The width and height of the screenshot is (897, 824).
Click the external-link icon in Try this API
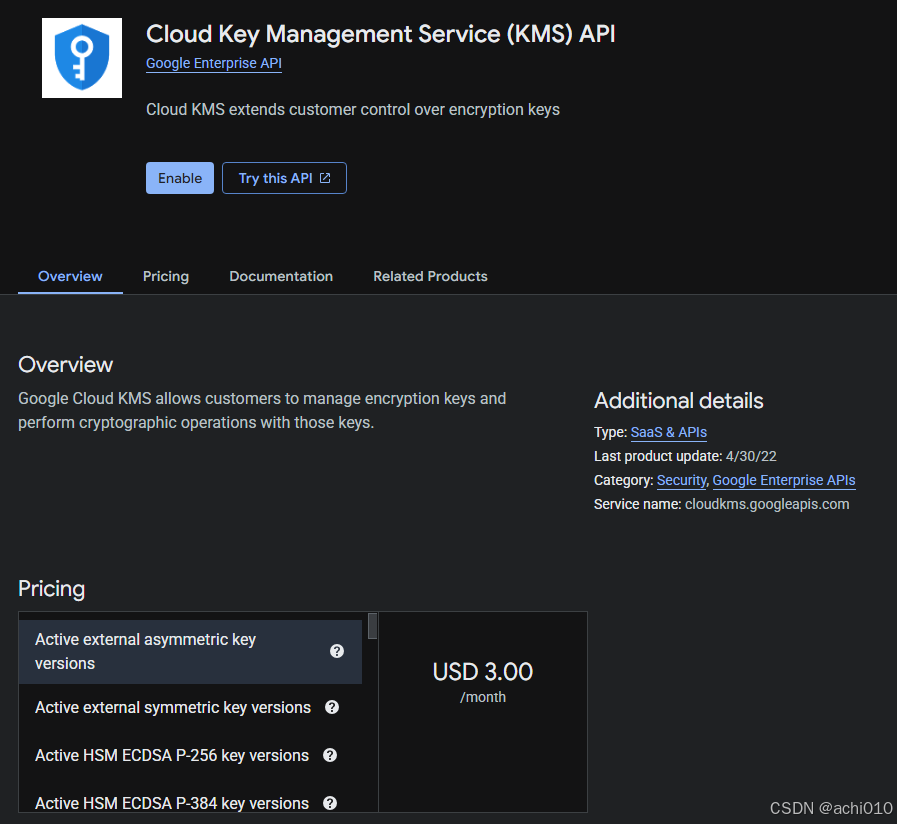click(x=325, y=178)
